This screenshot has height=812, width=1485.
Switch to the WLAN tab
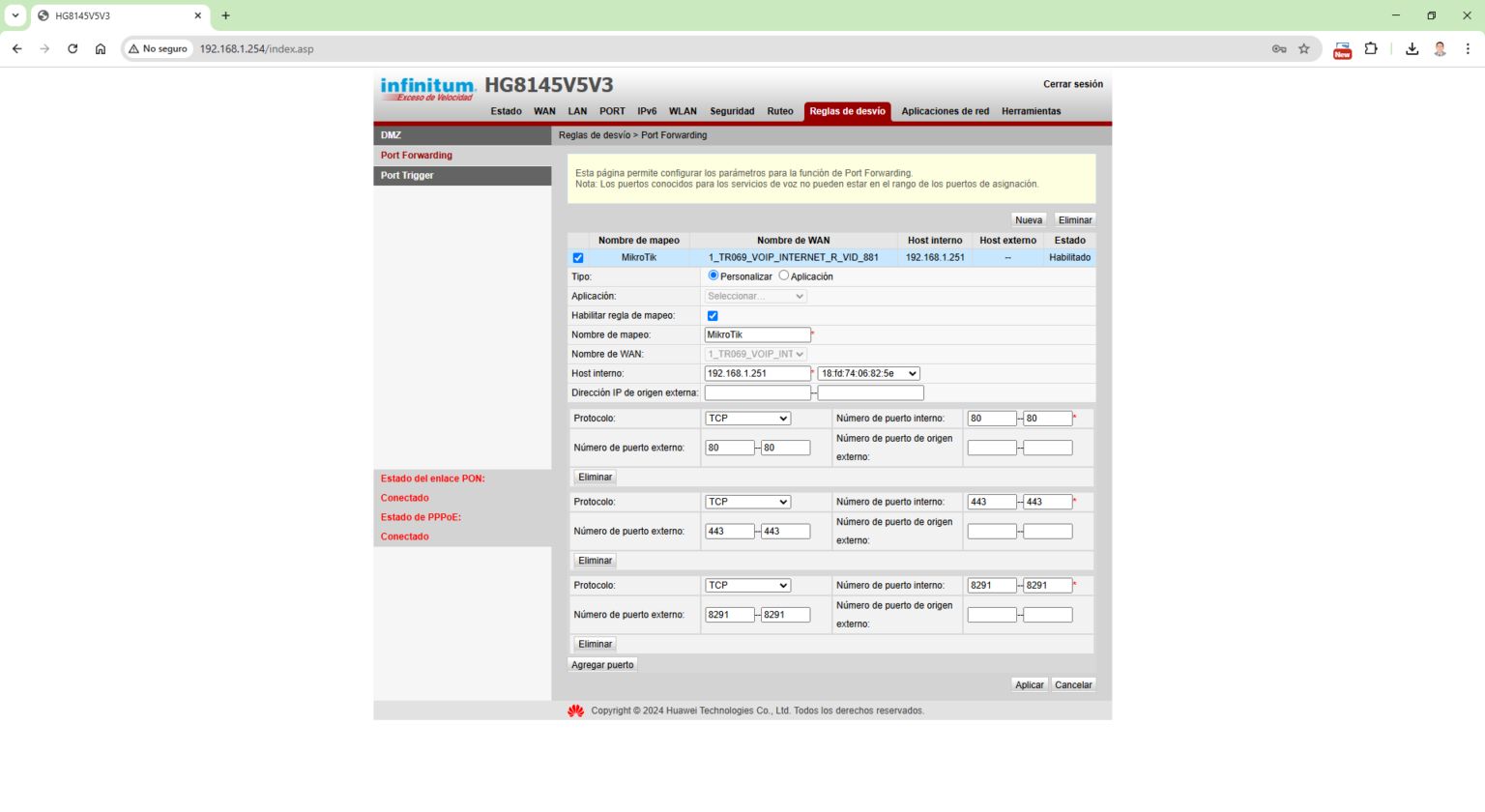pyautogui.click(x=683, y=111)
